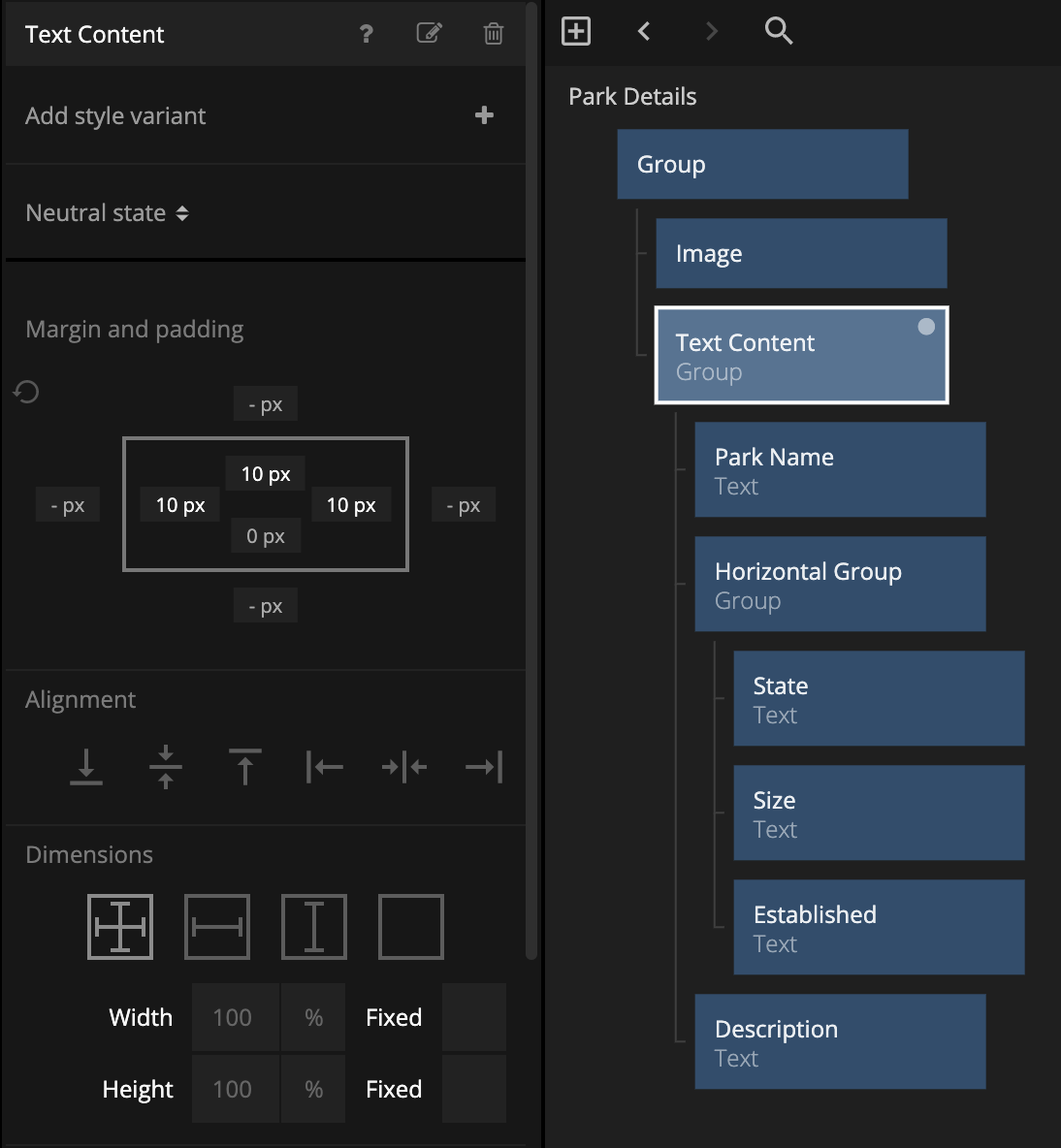Delete Text Content via trash icon
Viewport: 1061px width, 1148px height.
tap(493, 34)
